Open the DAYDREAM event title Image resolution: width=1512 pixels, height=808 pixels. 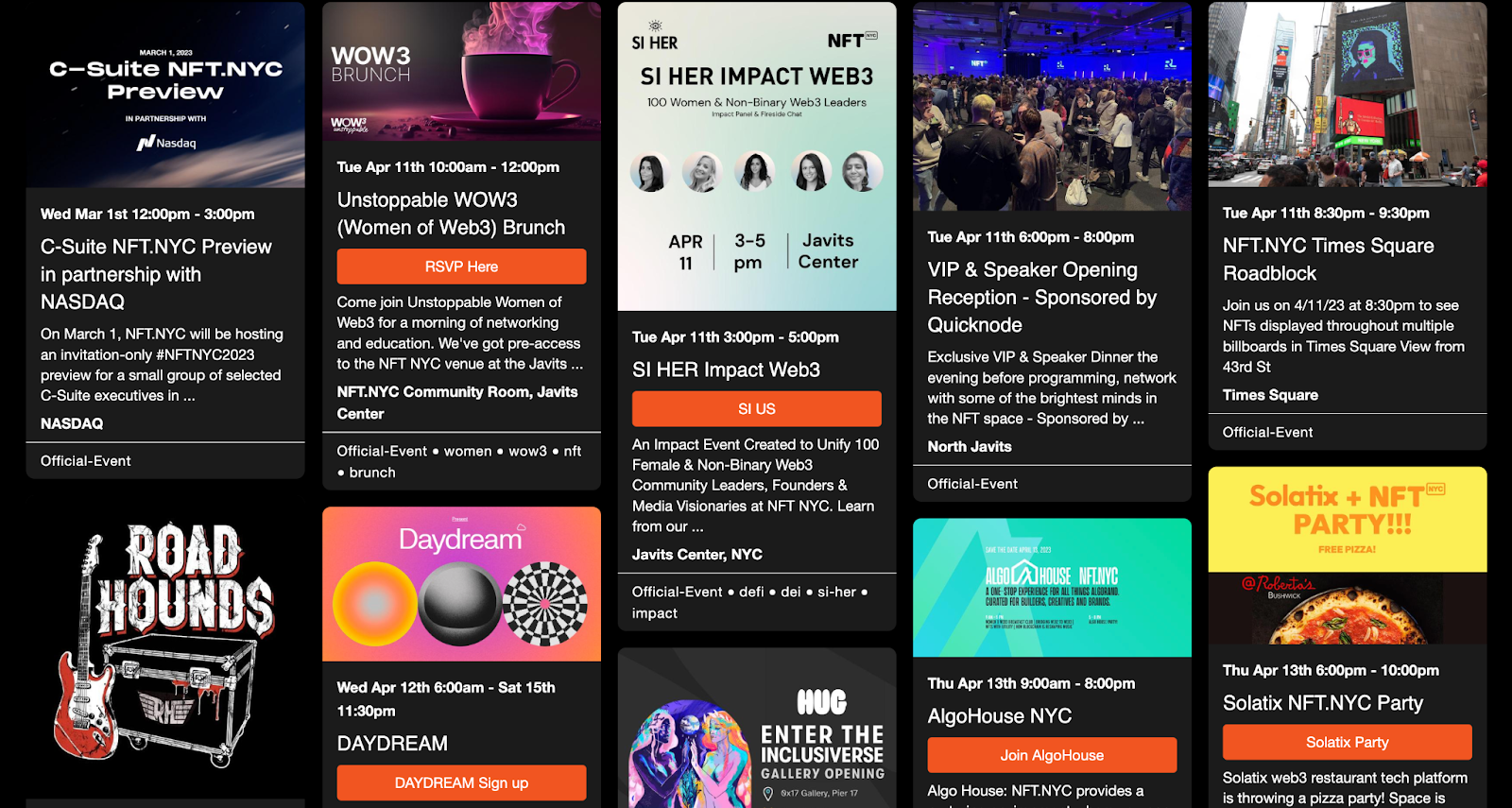(x=392, y=744)
